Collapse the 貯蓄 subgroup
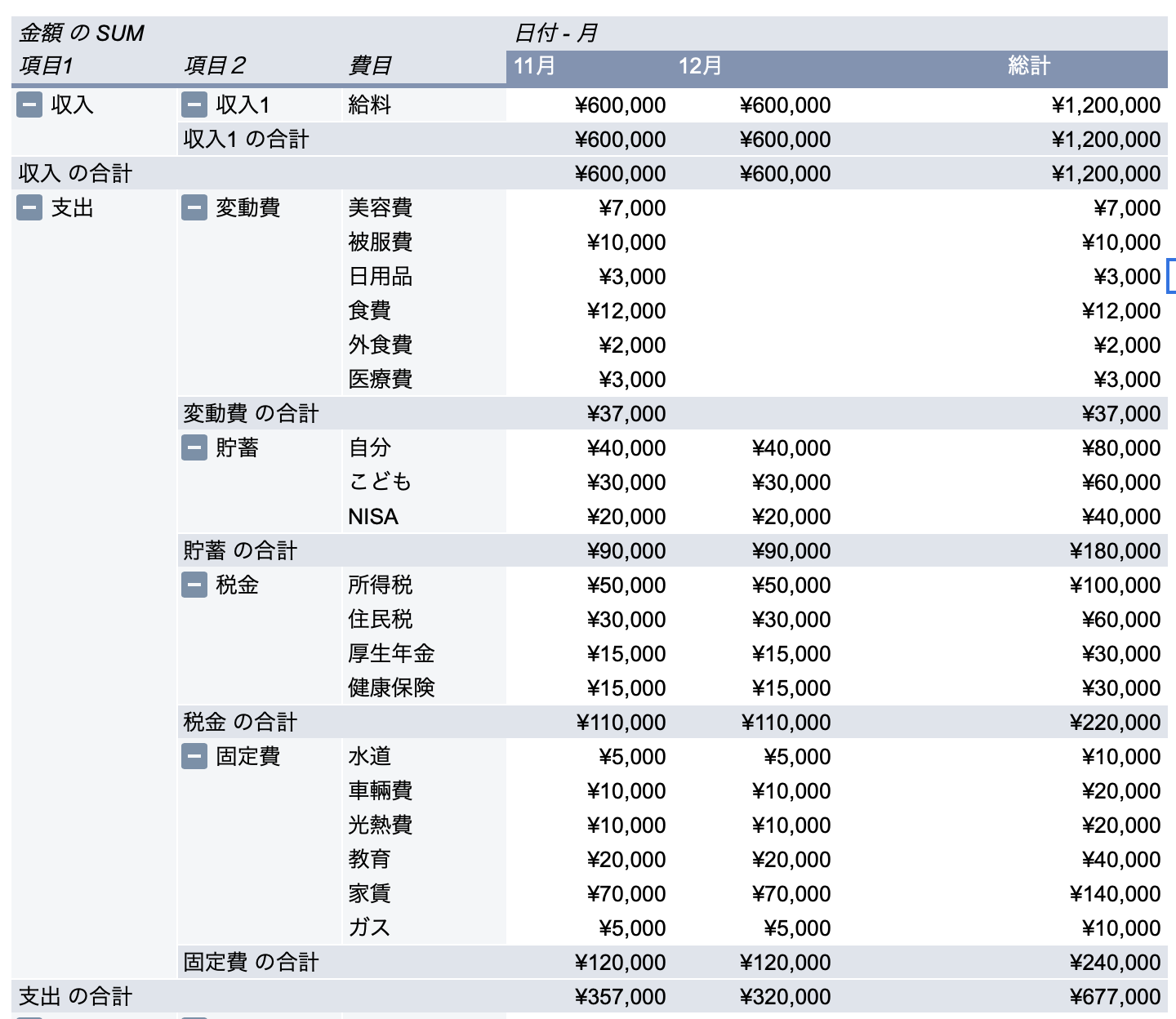The image size is (1176, 1019). tap(194, 448)
